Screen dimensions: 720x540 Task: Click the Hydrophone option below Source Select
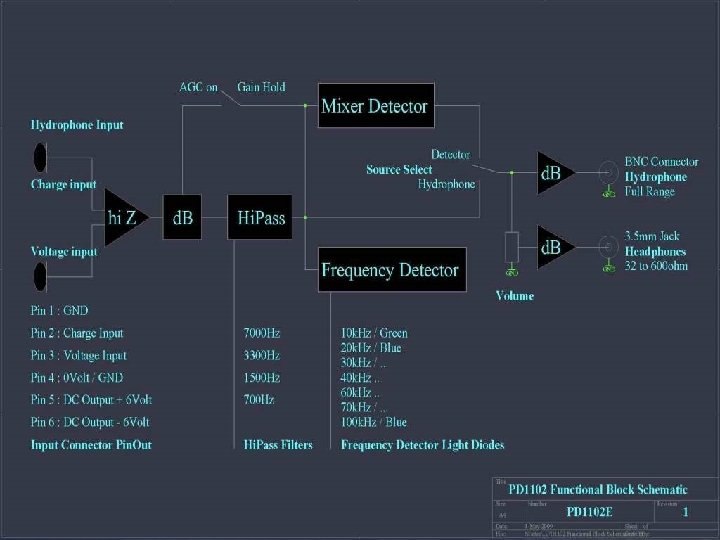pyautogui.click(x=446, y=184)
